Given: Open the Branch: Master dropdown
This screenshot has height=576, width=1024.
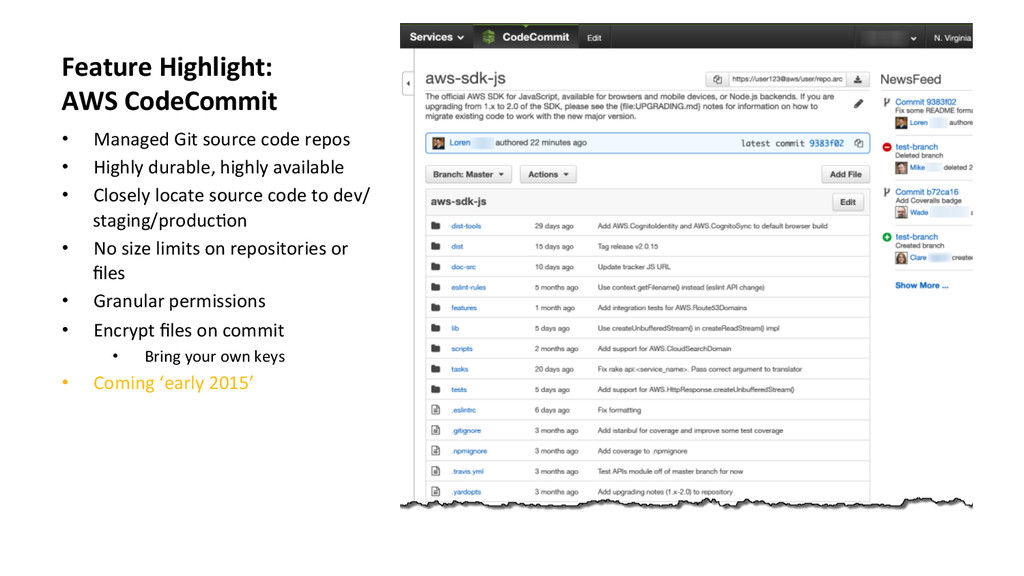Looking at the screenshot, I should pos(468,174).
